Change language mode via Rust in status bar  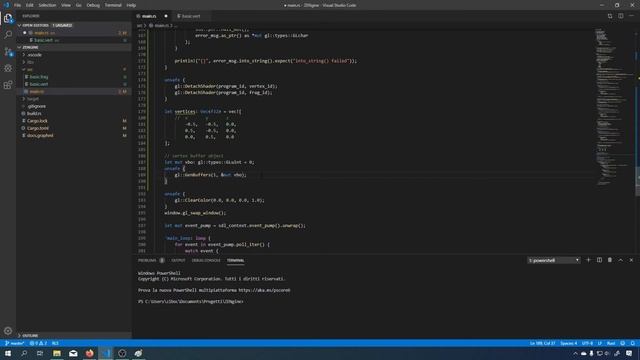click(x=611, y=343)
